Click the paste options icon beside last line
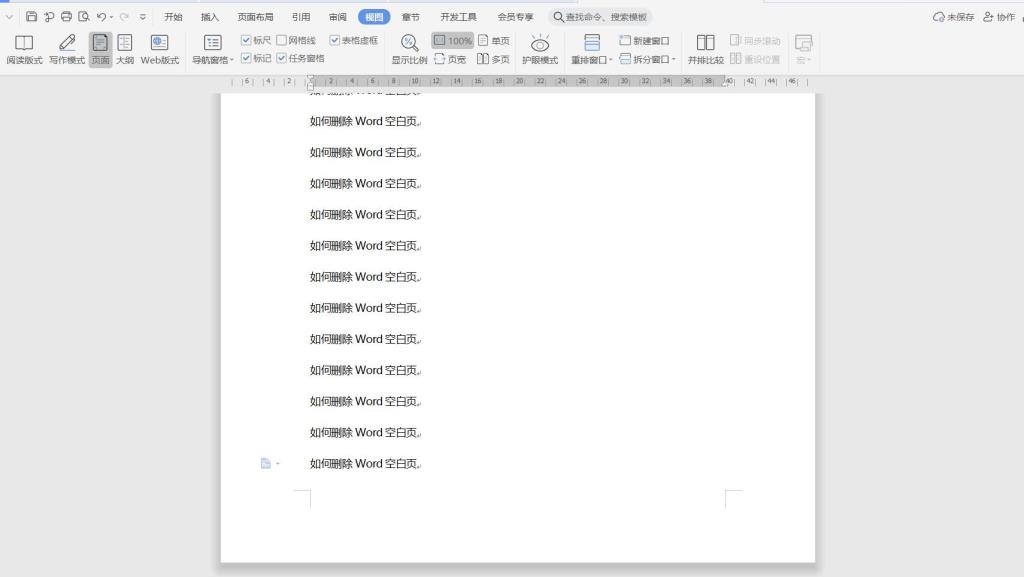This screenshot has height=577, width=1024. 266,463
